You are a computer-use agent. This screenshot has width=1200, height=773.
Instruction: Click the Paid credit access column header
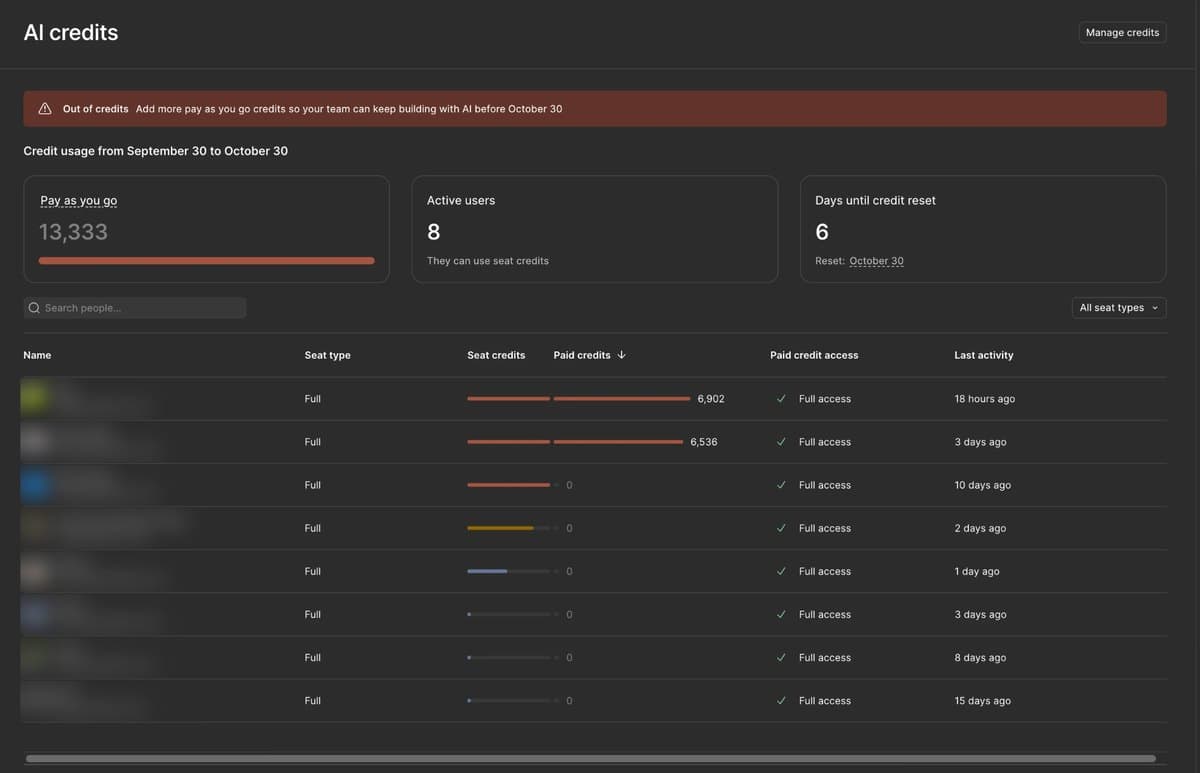(814, 355)
